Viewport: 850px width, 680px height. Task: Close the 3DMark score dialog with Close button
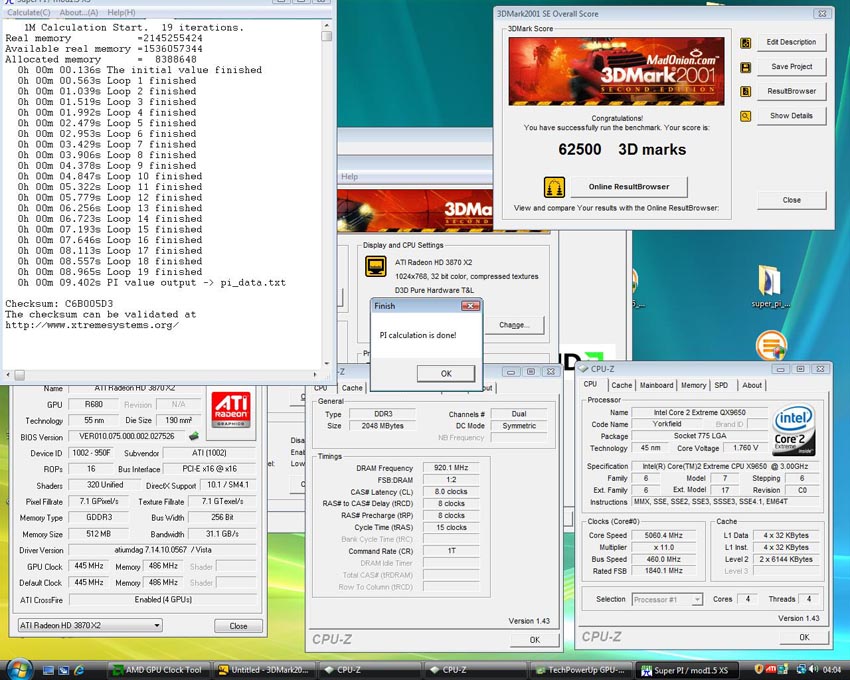tap(791, 200)
